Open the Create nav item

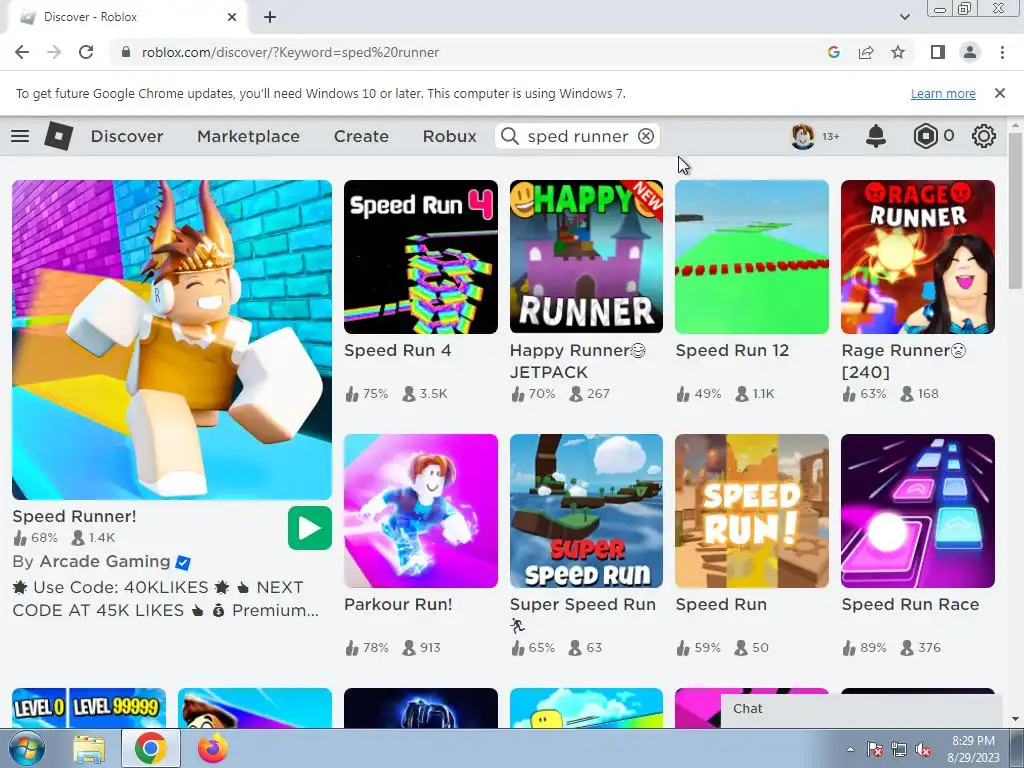[x=361, y=136]
